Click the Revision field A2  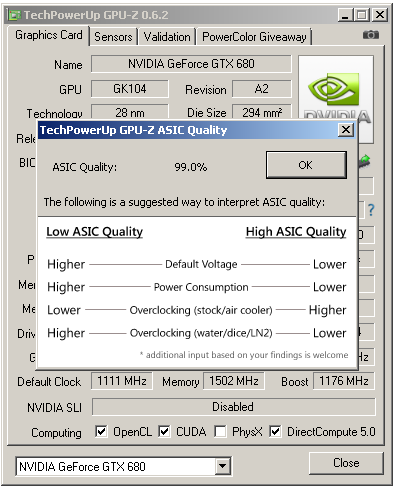[262, 89]
